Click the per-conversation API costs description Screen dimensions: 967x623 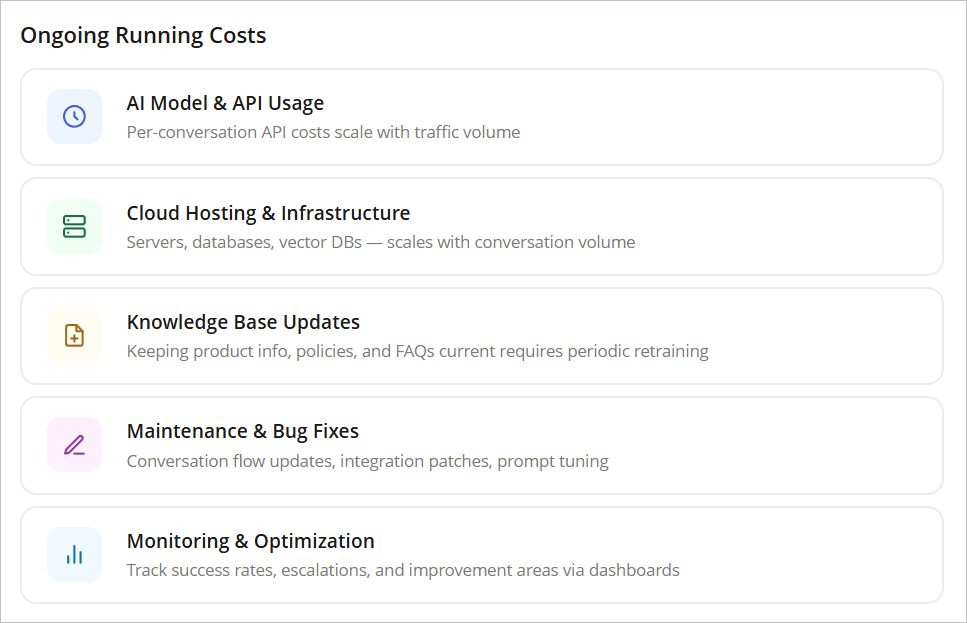pyautogui.click(x=323, y=132)
